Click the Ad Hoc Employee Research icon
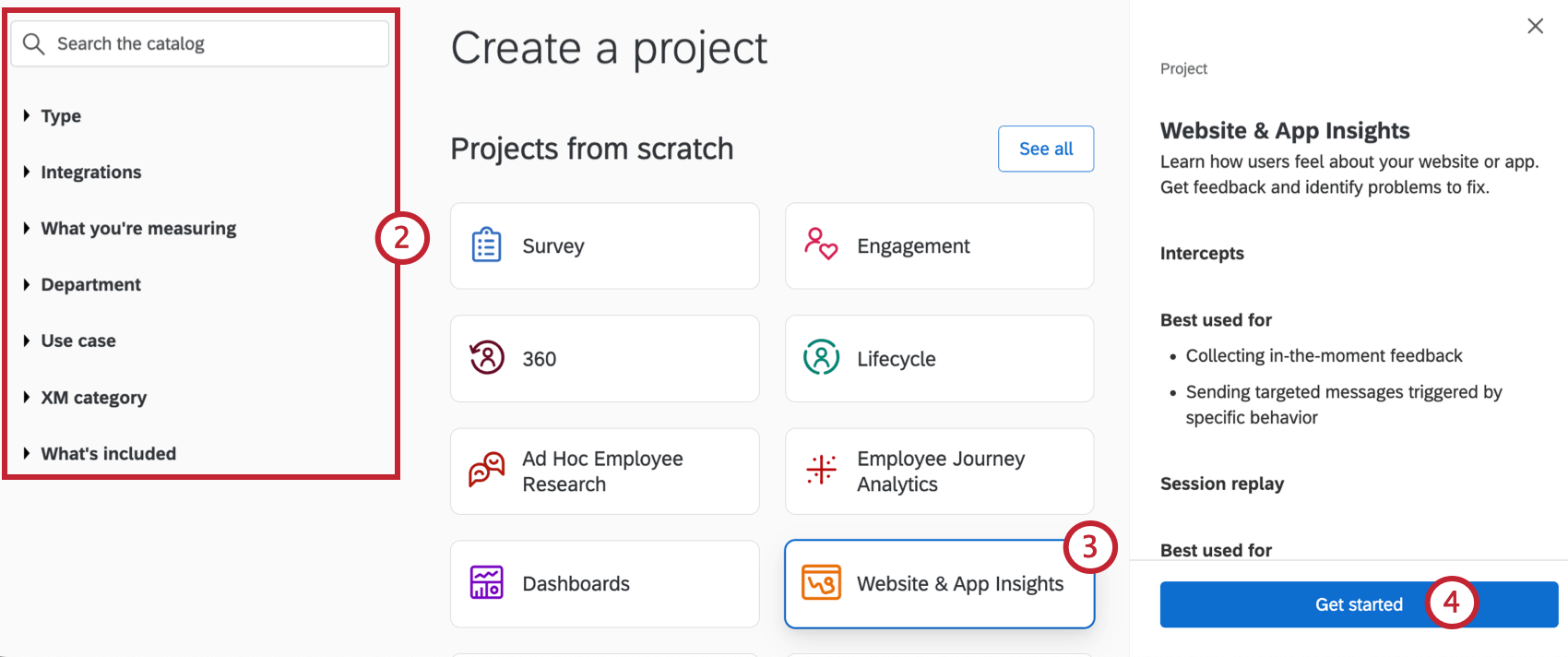 coord(485,471)
